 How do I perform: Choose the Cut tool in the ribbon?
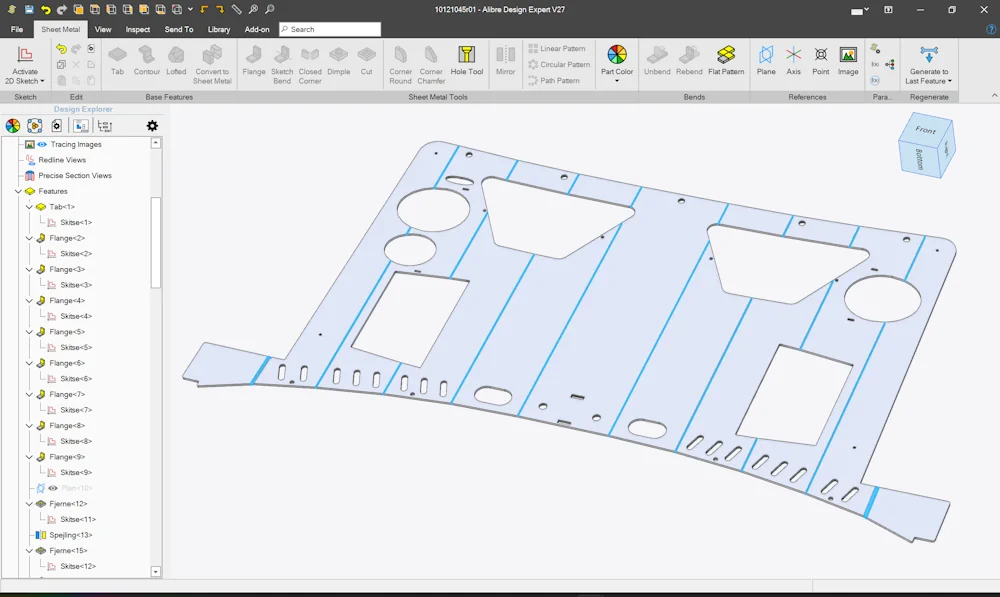pos(367,61)
